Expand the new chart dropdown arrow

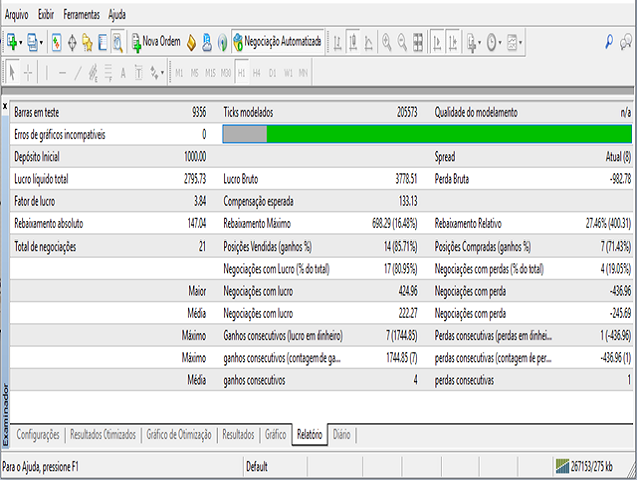[24, 42]
